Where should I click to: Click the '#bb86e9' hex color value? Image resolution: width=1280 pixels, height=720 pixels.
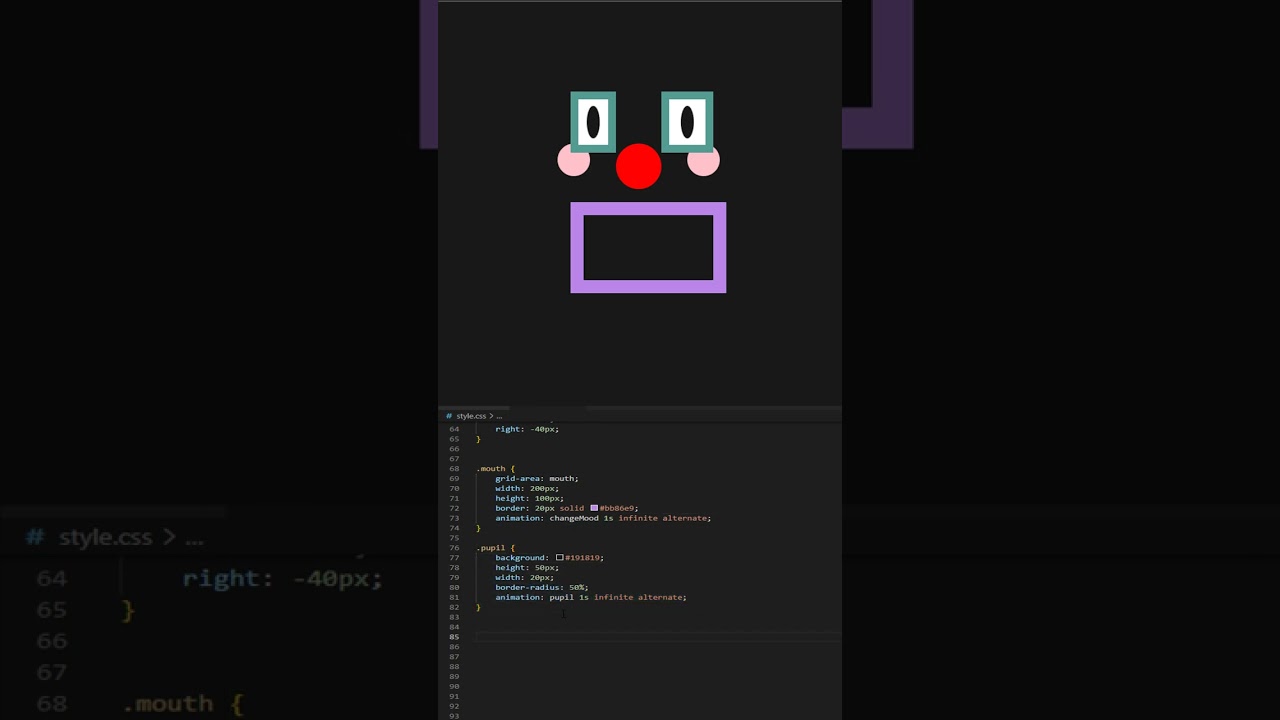618,508
